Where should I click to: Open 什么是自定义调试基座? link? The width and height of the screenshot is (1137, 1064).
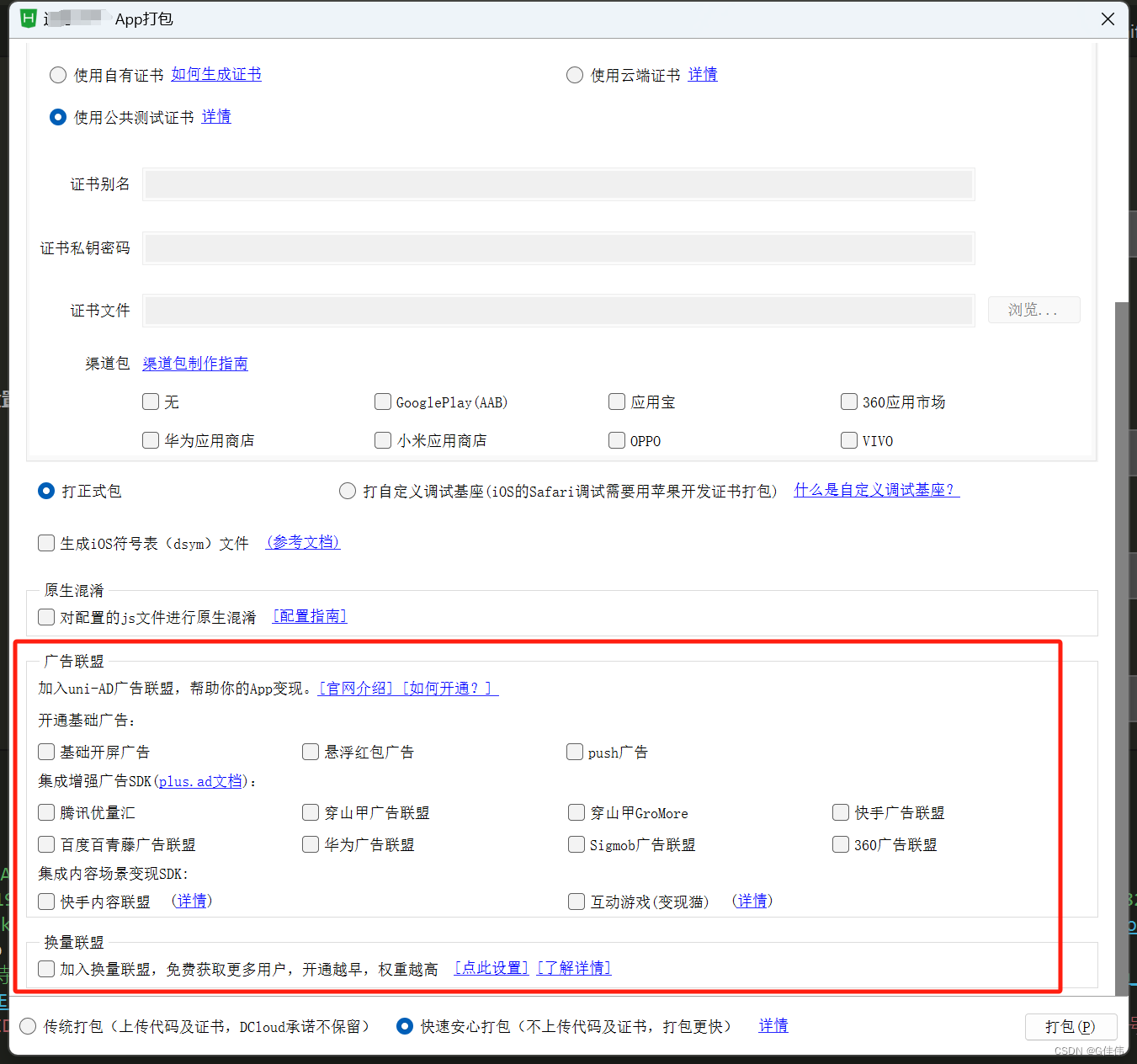(x=876, y=490)
